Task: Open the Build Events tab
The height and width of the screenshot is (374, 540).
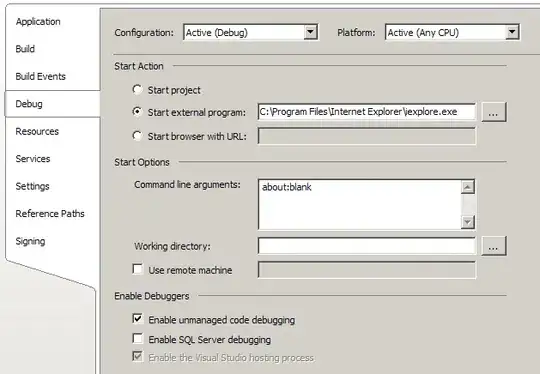Action: [x=41, y=76]
